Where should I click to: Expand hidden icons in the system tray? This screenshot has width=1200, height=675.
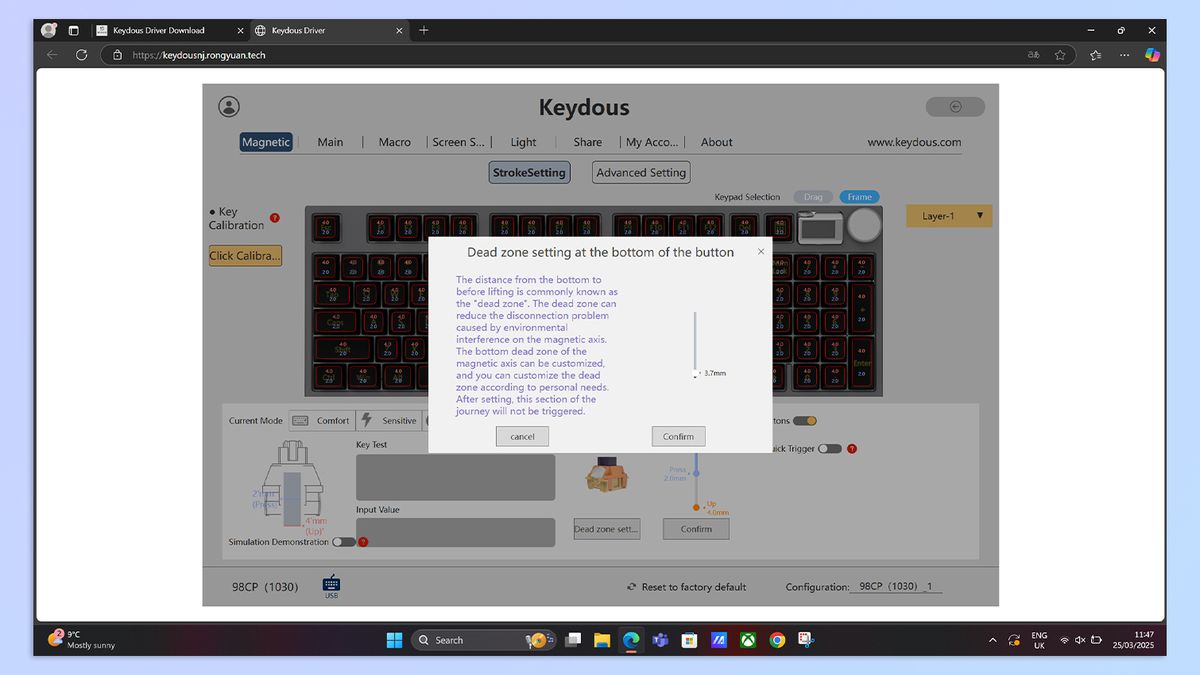[x=992, y=639]
